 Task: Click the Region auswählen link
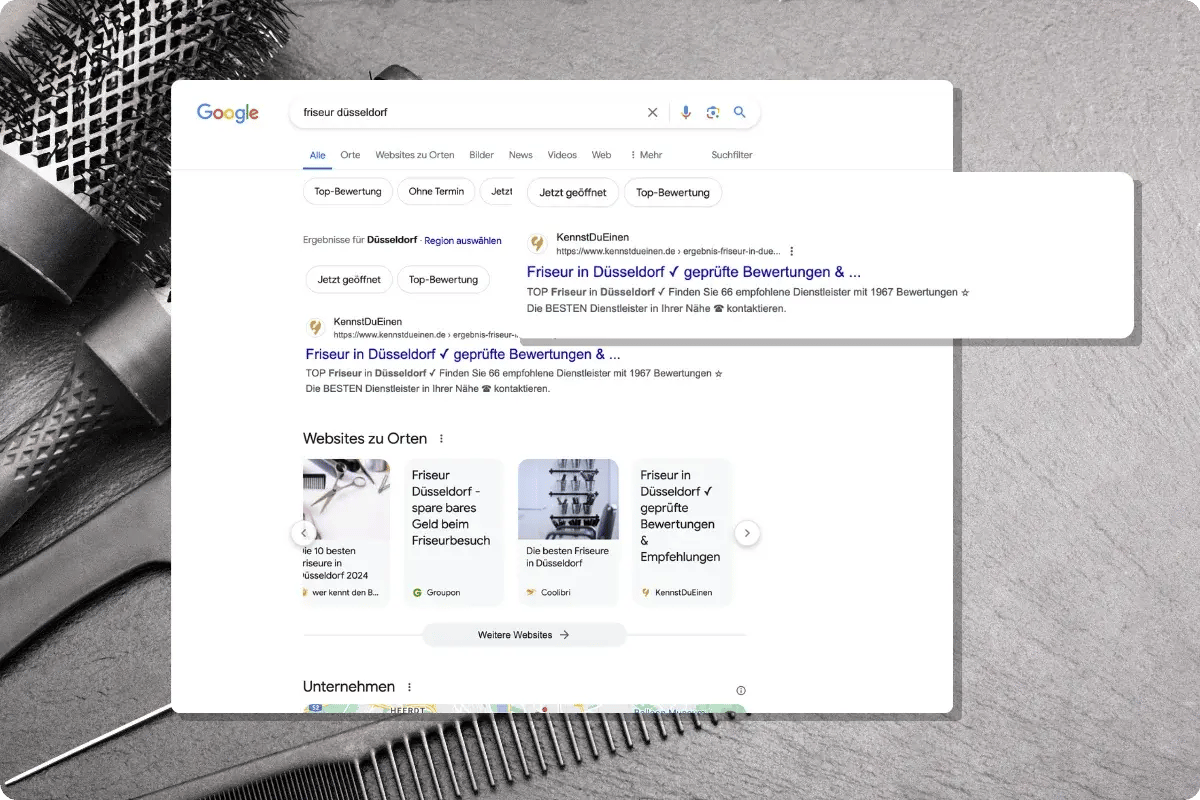[463, 241]
